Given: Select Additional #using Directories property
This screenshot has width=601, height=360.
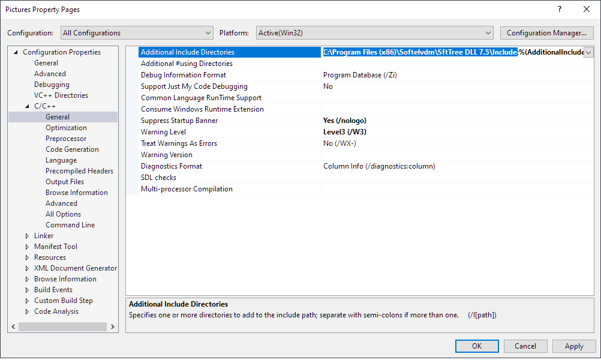Looking at the screenshot, I should click(x=187, y=64).
